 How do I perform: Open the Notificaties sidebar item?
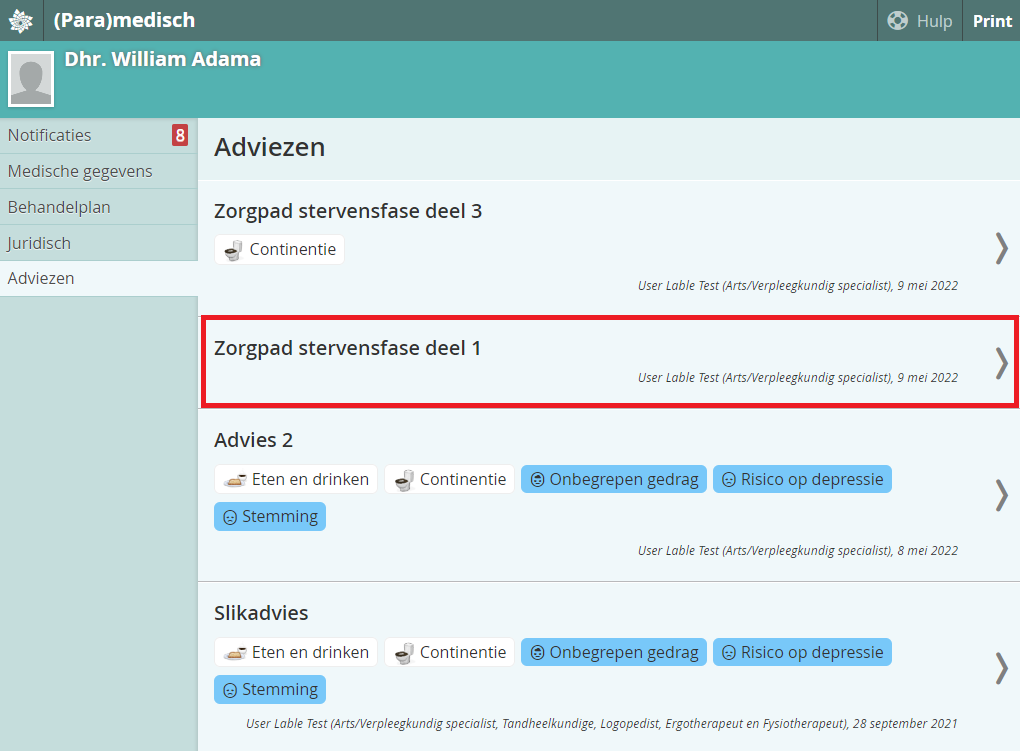[x=50, y=135]
